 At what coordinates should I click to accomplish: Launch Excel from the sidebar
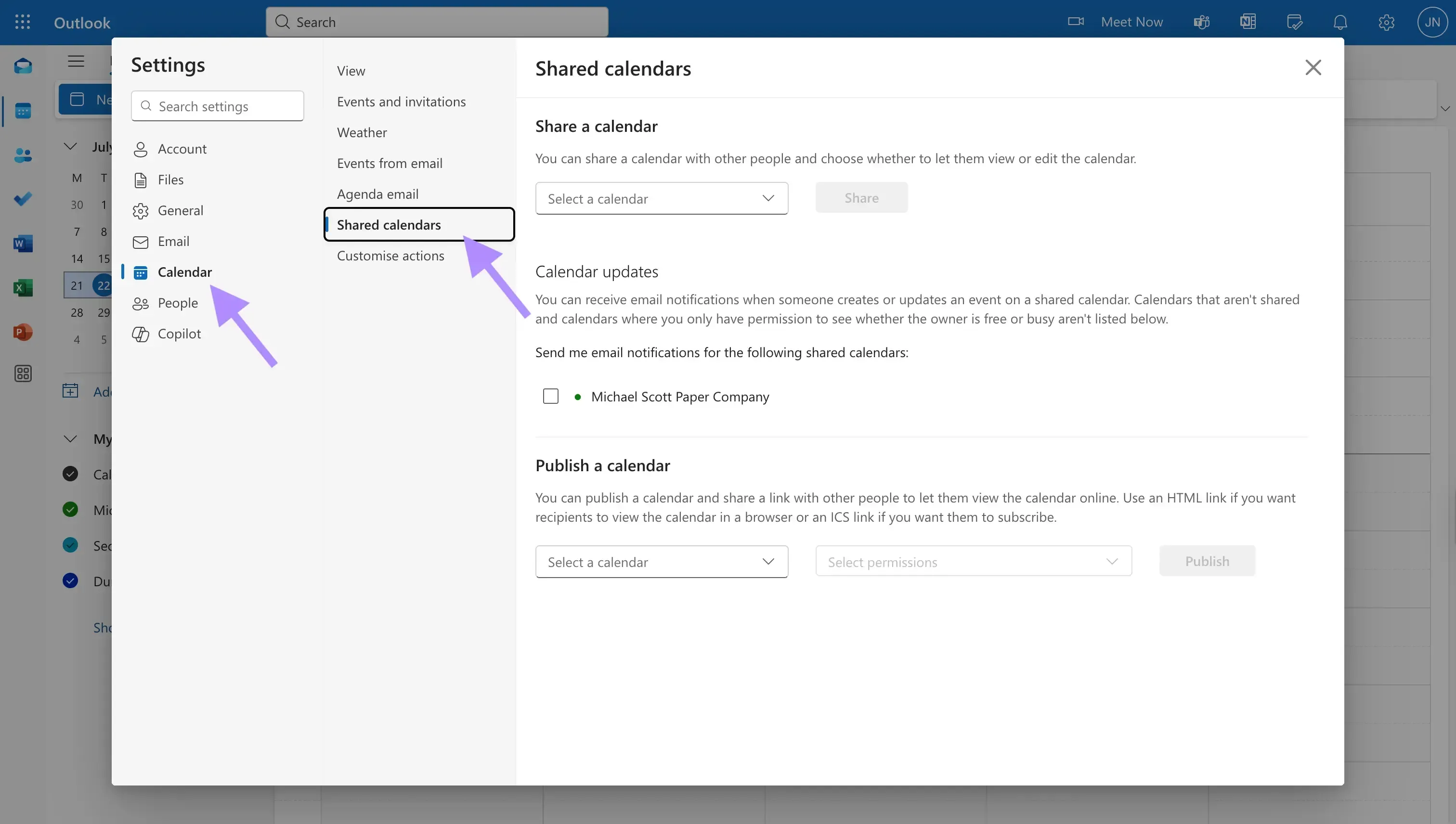click(23, 287)
